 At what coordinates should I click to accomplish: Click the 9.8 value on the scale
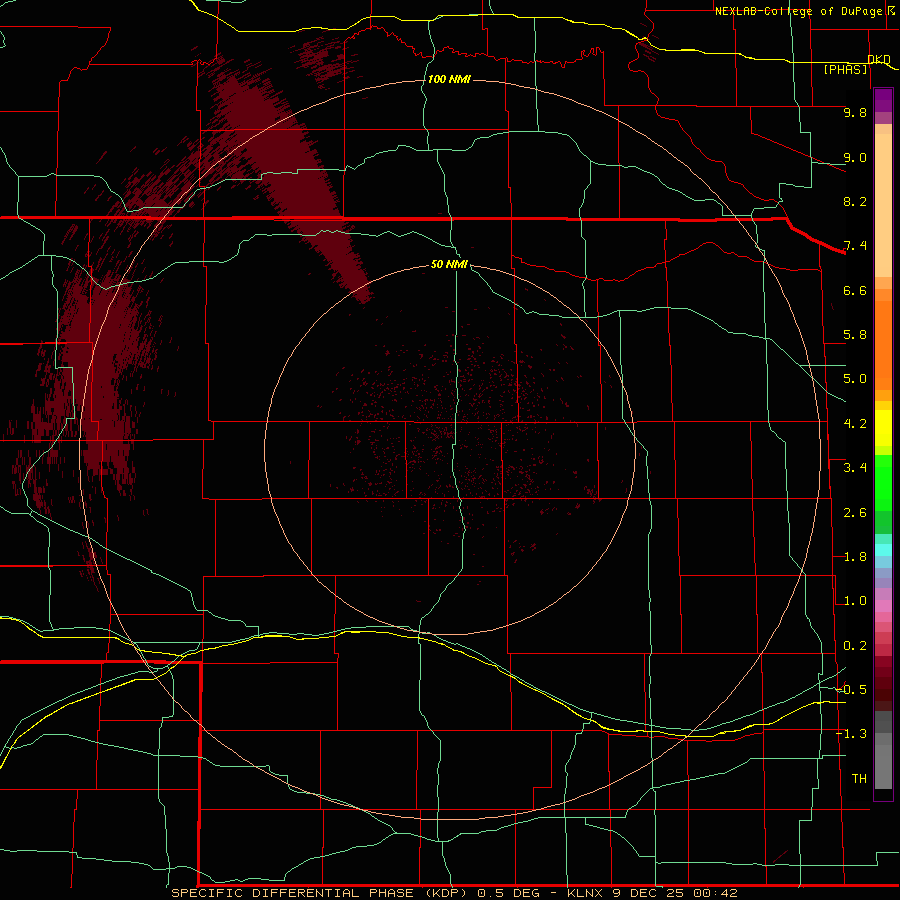pyautogui.click(x=855, y=112)
